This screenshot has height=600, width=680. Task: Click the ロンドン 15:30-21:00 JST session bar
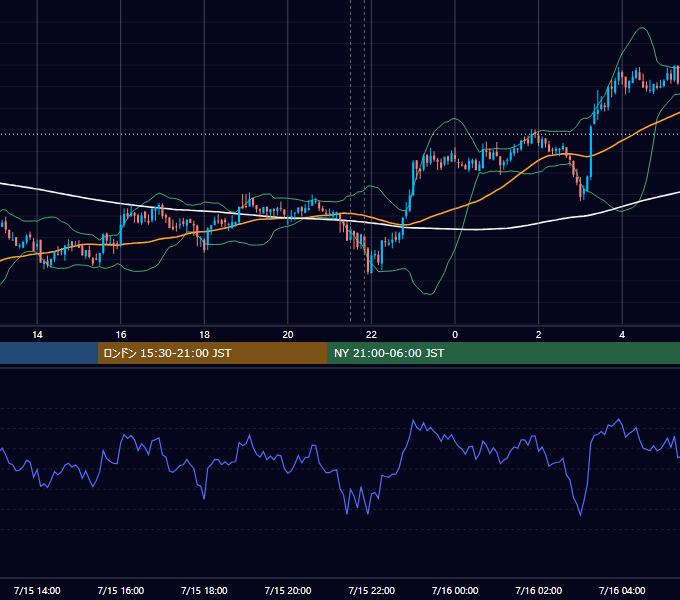[212, 353]
